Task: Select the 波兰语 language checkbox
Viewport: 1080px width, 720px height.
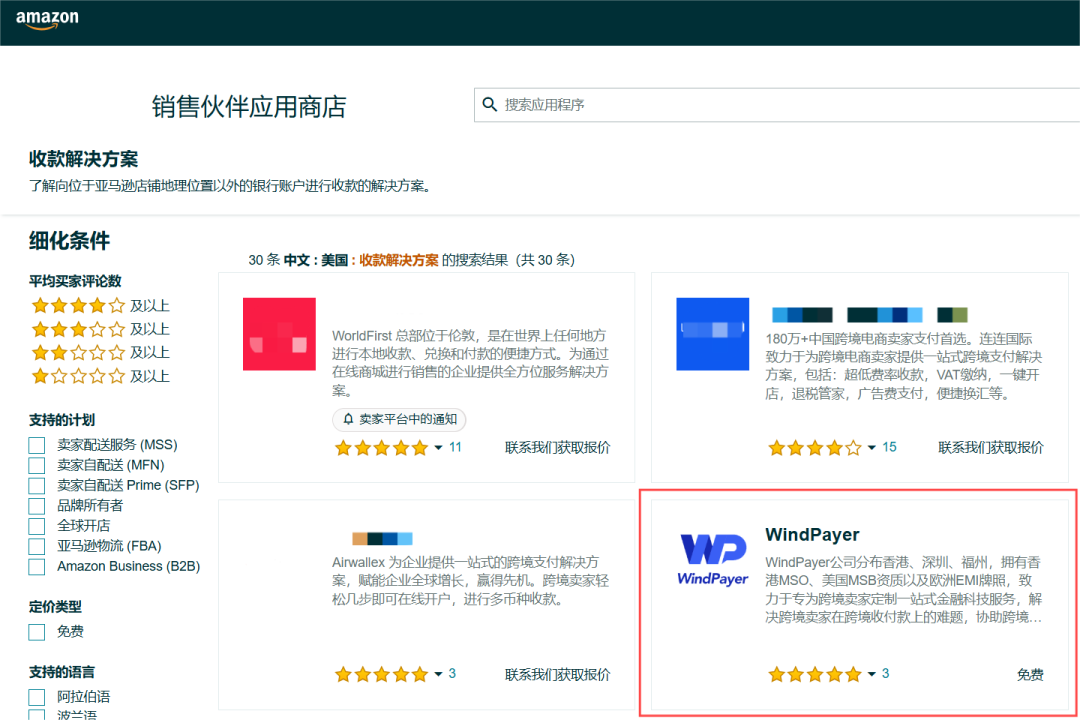Action: click(37, 714)
